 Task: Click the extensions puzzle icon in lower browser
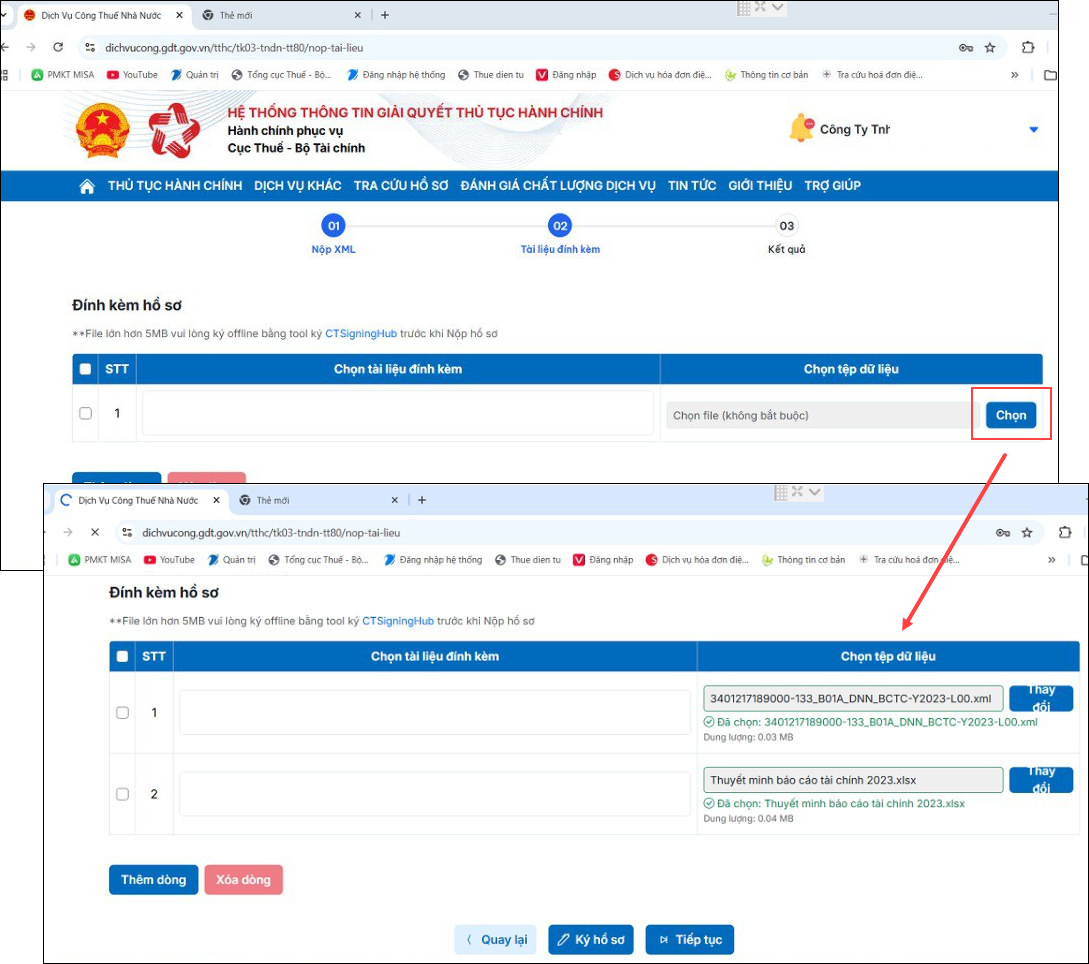tap(1065, 533)
